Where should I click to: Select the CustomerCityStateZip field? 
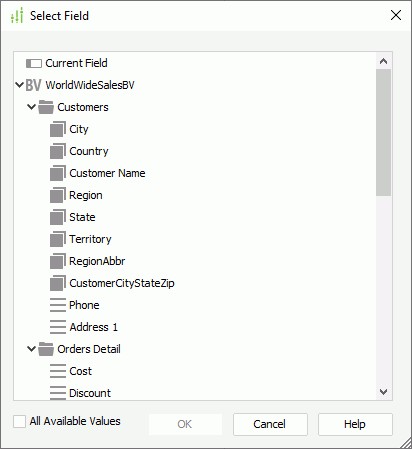point(122,283)
